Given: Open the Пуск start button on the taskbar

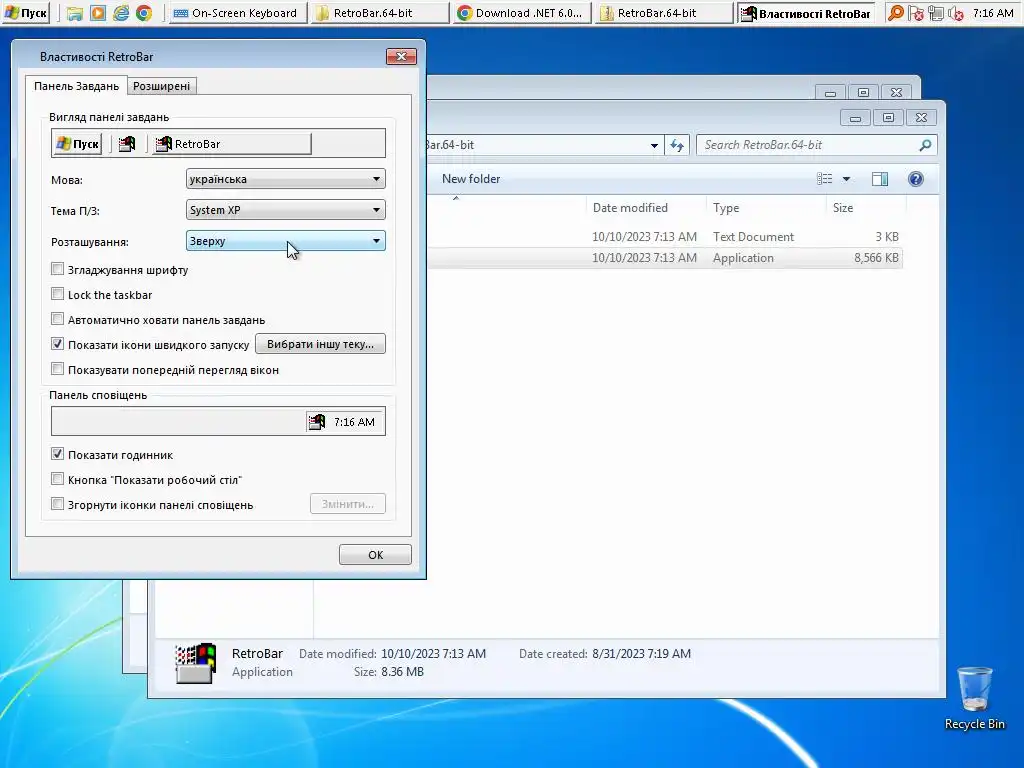Looking at the screenshot, I should click(x=26, y=13).
